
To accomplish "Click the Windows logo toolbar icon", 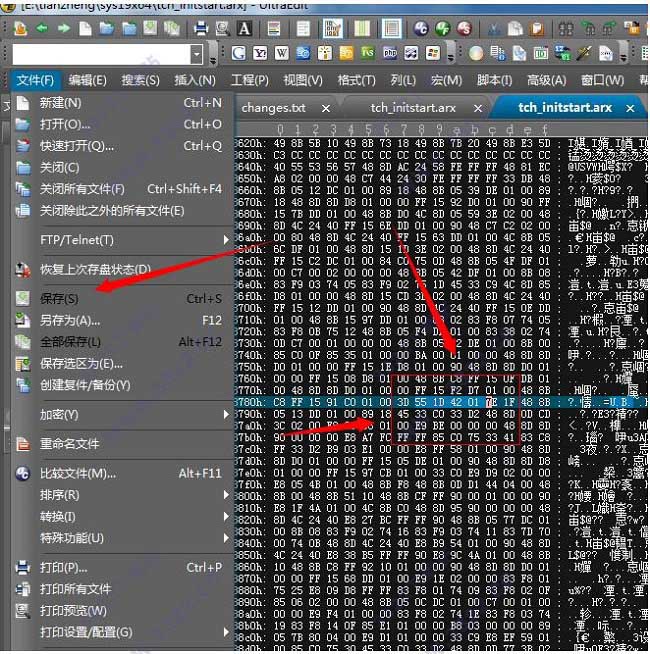I will coord(433,53).
